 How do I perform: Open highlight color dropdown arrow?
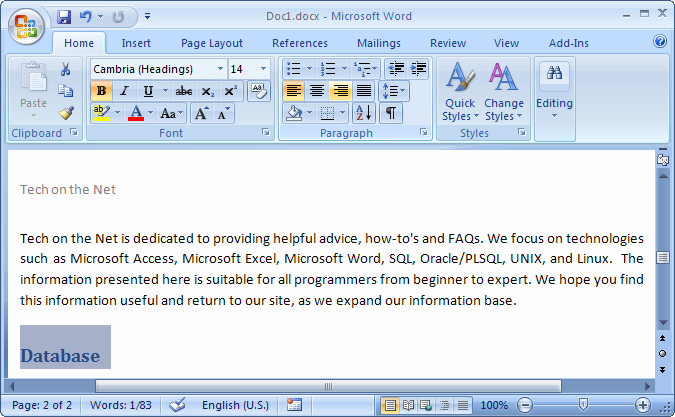click(x=118, y=113)
